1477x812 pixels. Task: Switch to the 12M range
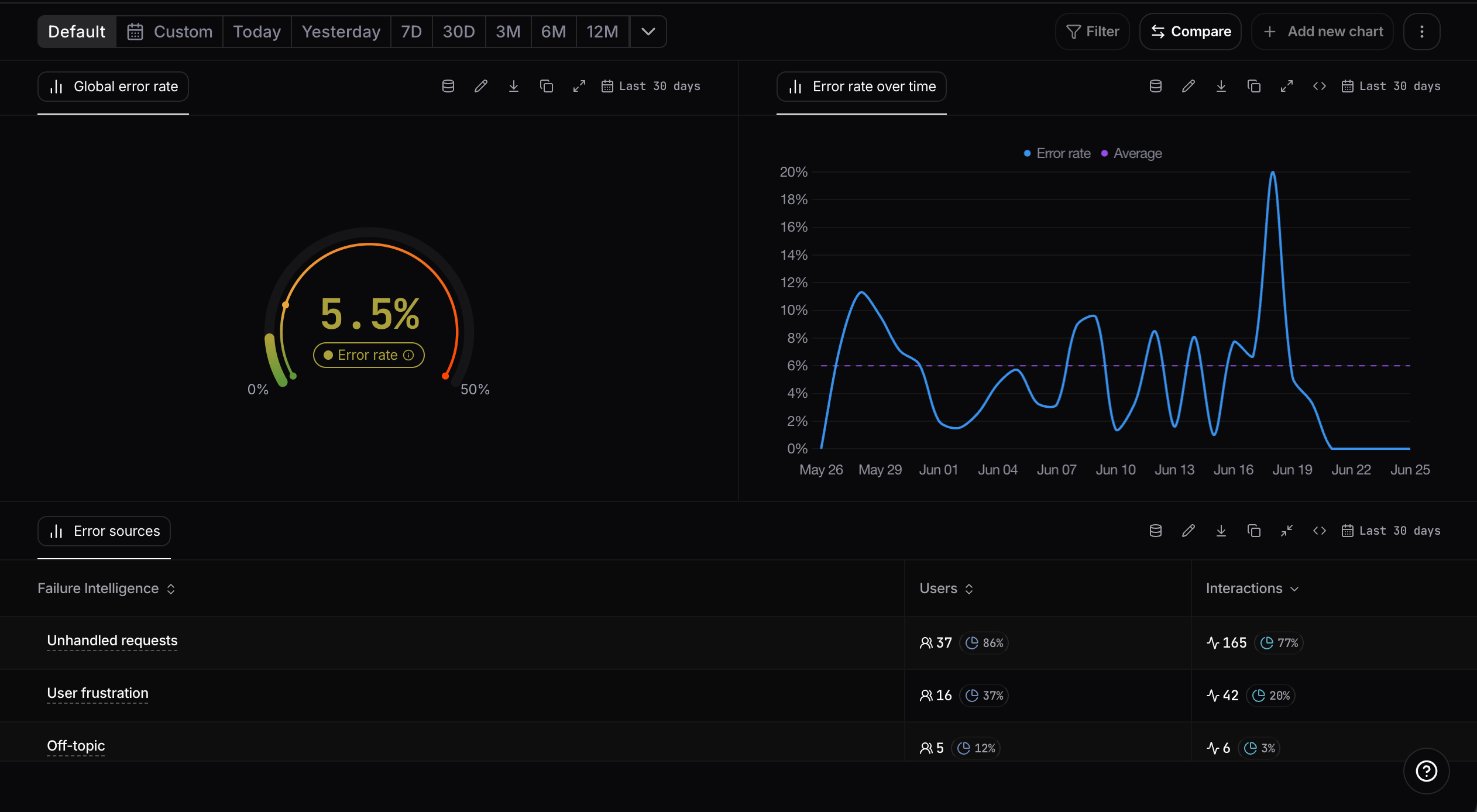pyautogui.click(x=603, y=32)
